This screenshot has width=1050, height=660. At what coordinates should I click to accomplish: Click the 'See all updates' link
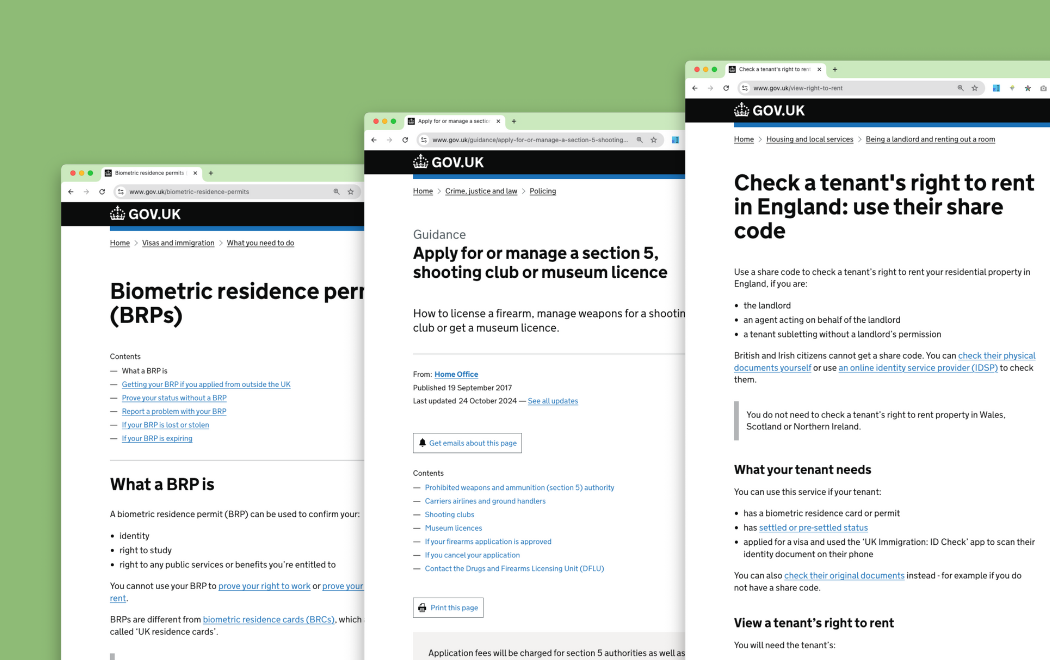[552, 401]
